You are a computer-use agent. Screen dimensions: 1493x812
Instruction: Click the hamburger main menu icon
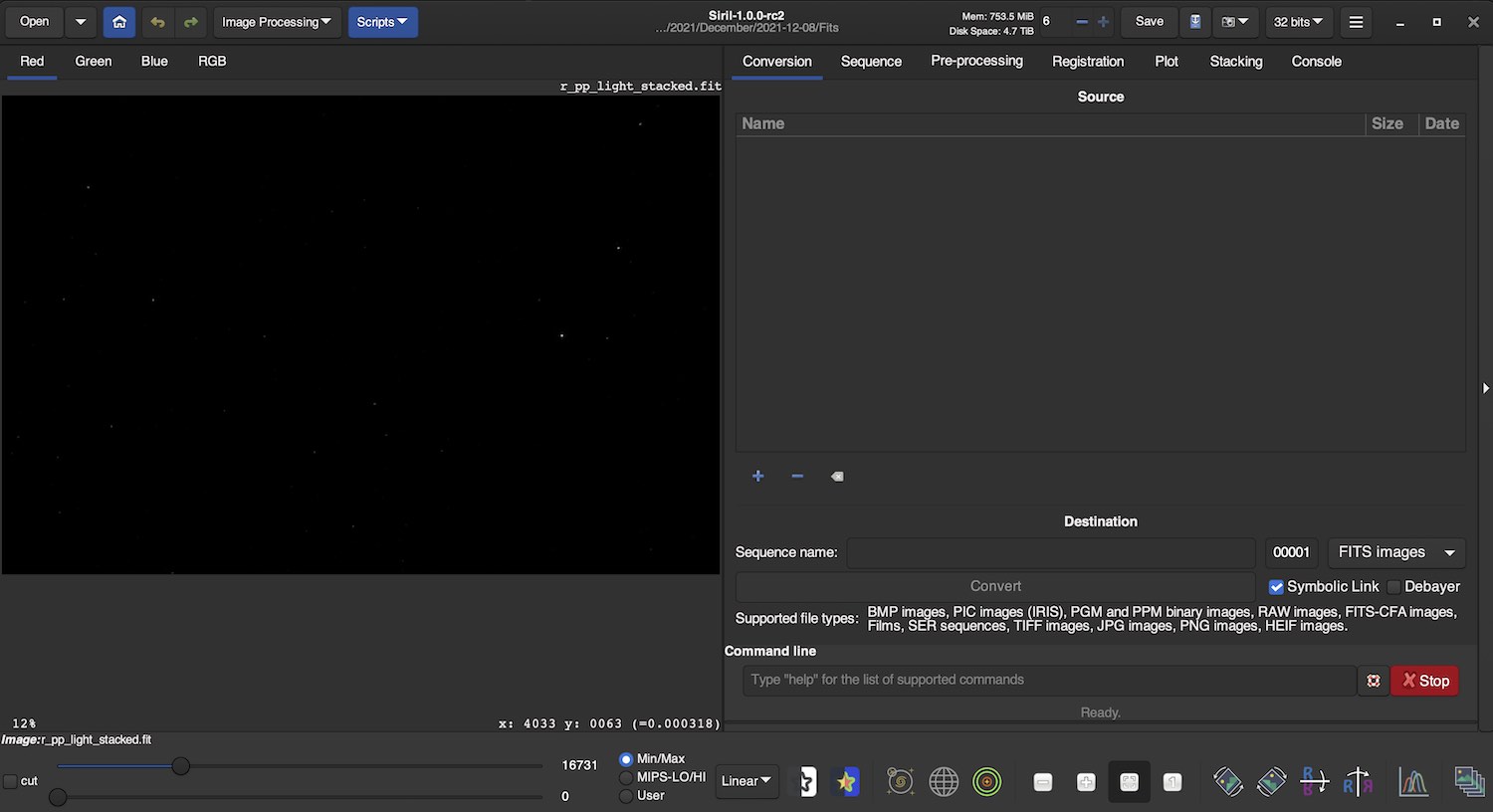[1356, 22]
